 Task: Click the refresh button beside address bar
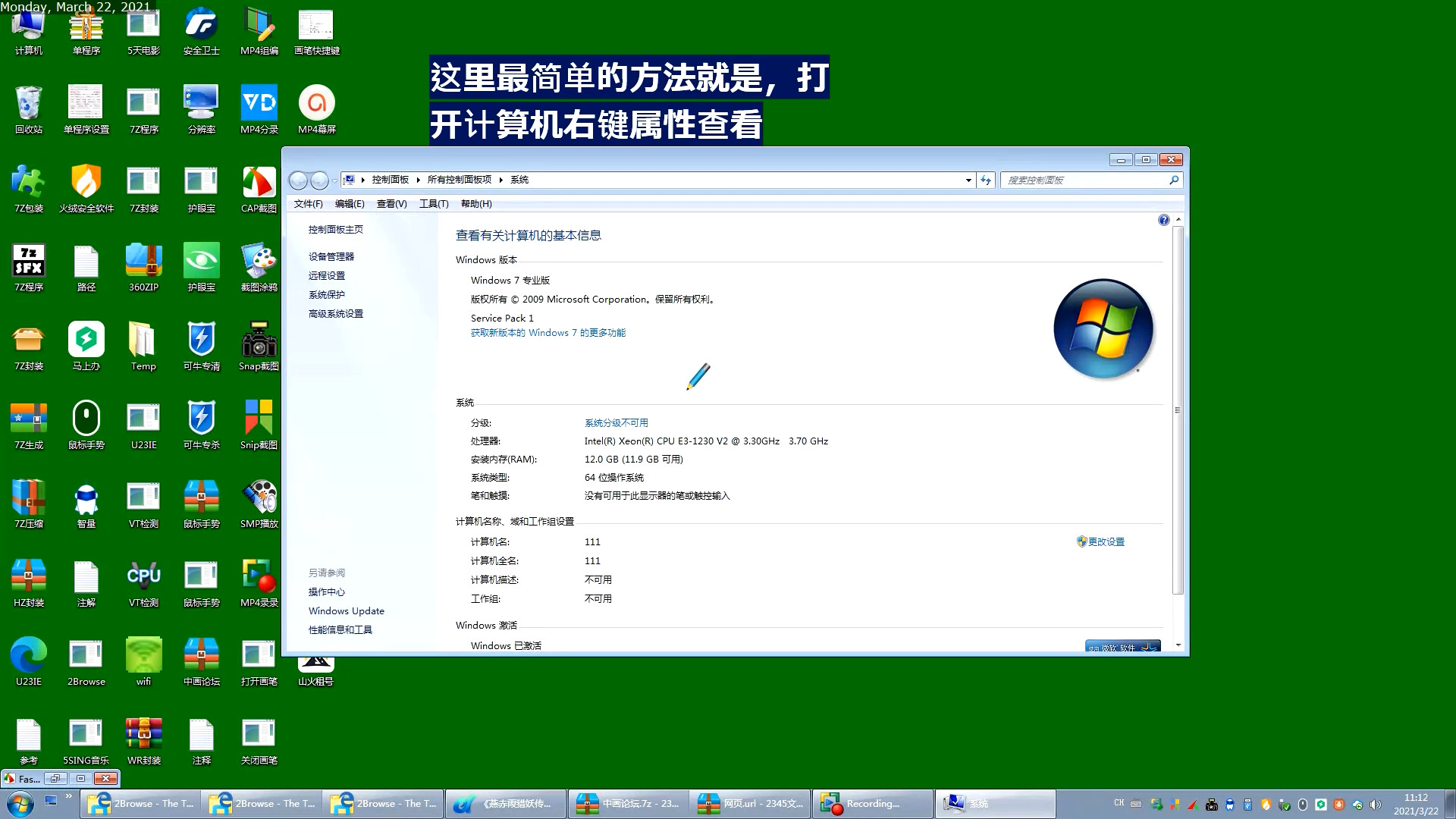(986, 180)
